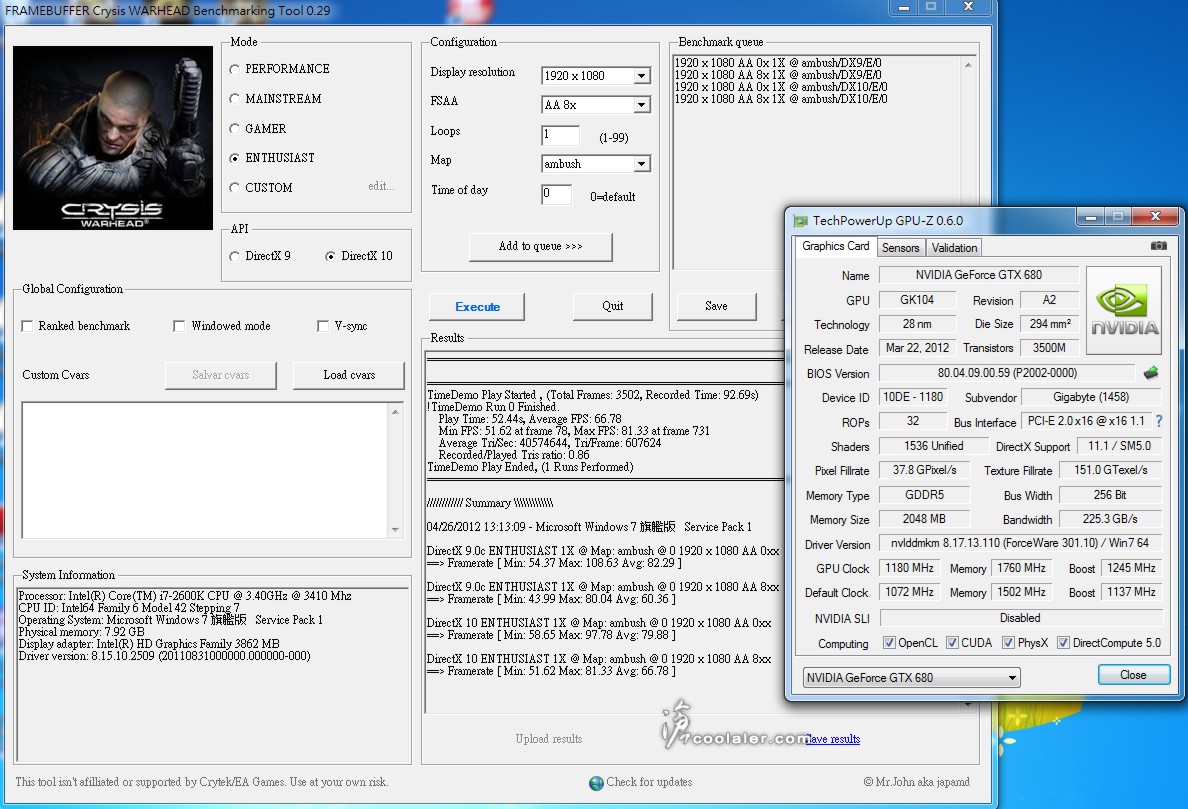Select queue entry ending ambush/DX9/E/0 with AA 0x
This screenshot has width=1188, height=809.
(777, 63)
